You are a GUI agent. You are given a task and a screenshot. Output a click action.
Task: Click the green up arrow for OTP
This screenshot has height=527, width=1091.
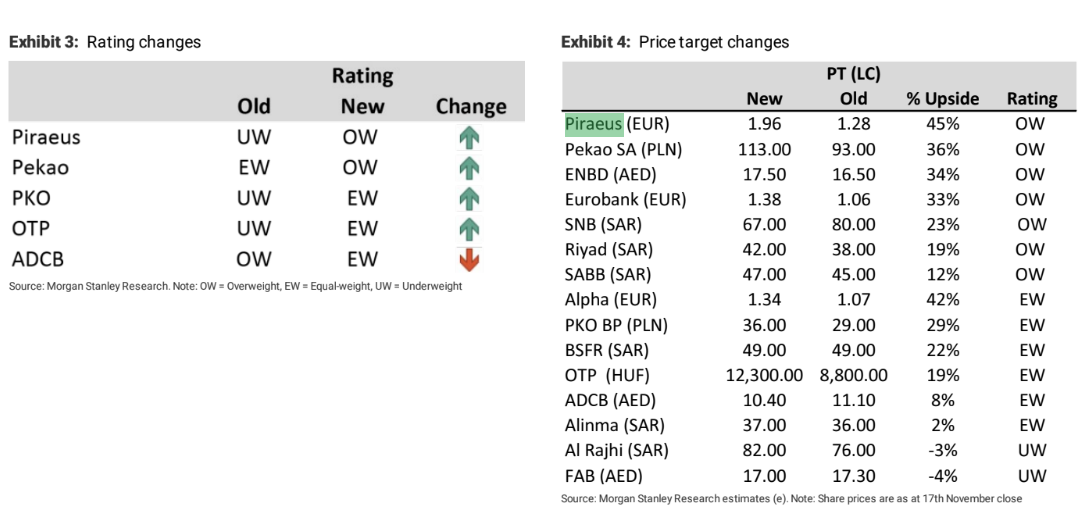pos(470,229)
